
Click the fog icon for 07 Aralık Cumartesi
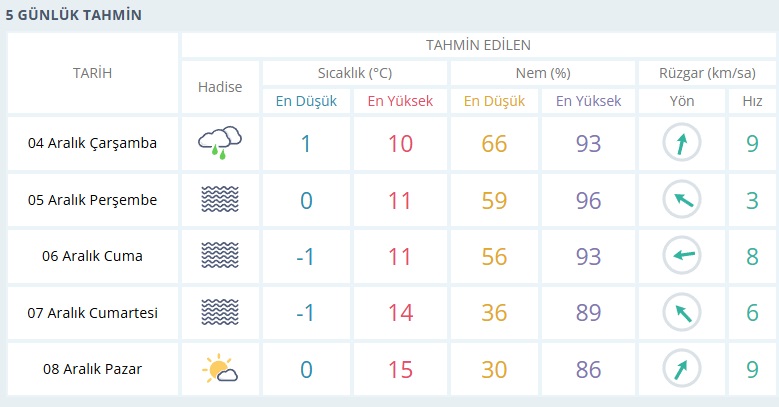(x=220, y=313)
